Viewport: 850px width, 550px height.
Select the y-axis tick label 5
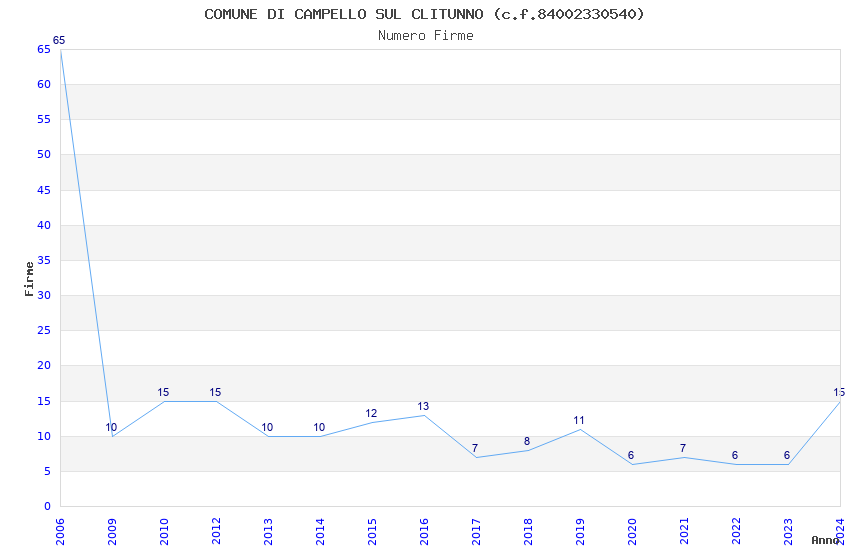pyautogui.click(x=48, y=471)
